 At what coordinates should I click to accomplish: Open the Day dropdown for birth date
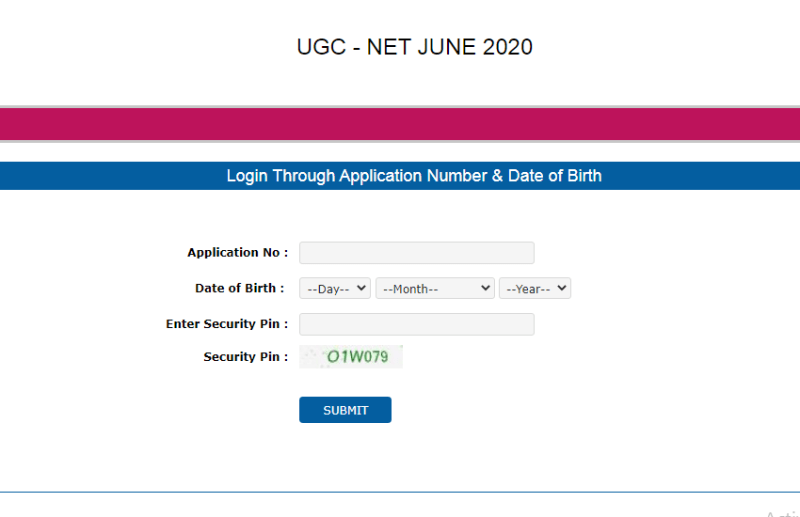334,288
